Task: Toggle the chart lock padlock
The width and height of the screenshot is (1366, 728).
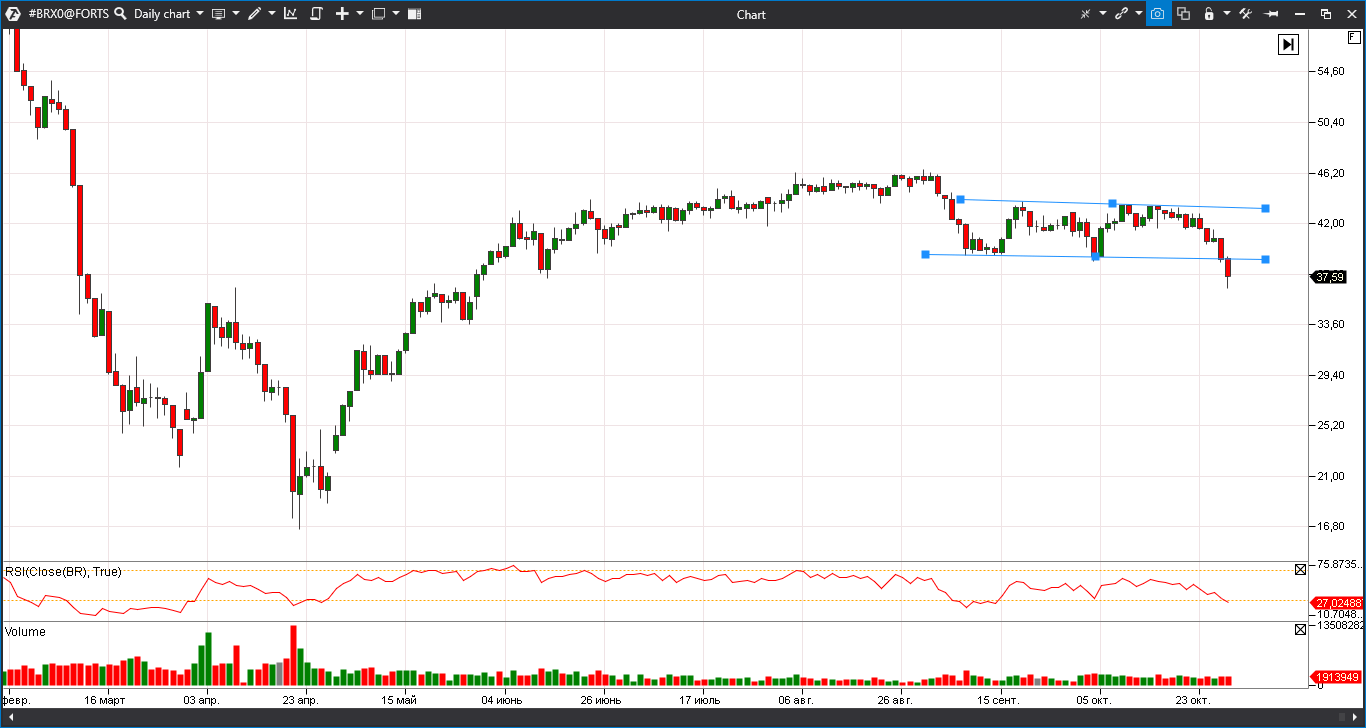Action: click(1209, 13)
